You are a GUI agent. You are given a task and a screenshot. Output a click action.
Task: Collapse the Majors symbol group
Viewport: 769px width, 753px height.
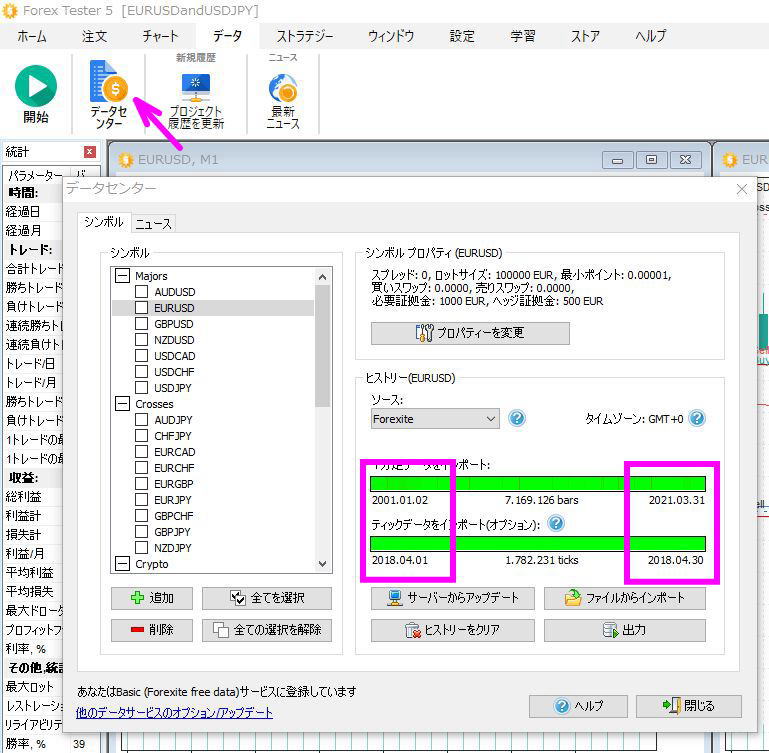[123, 276]
